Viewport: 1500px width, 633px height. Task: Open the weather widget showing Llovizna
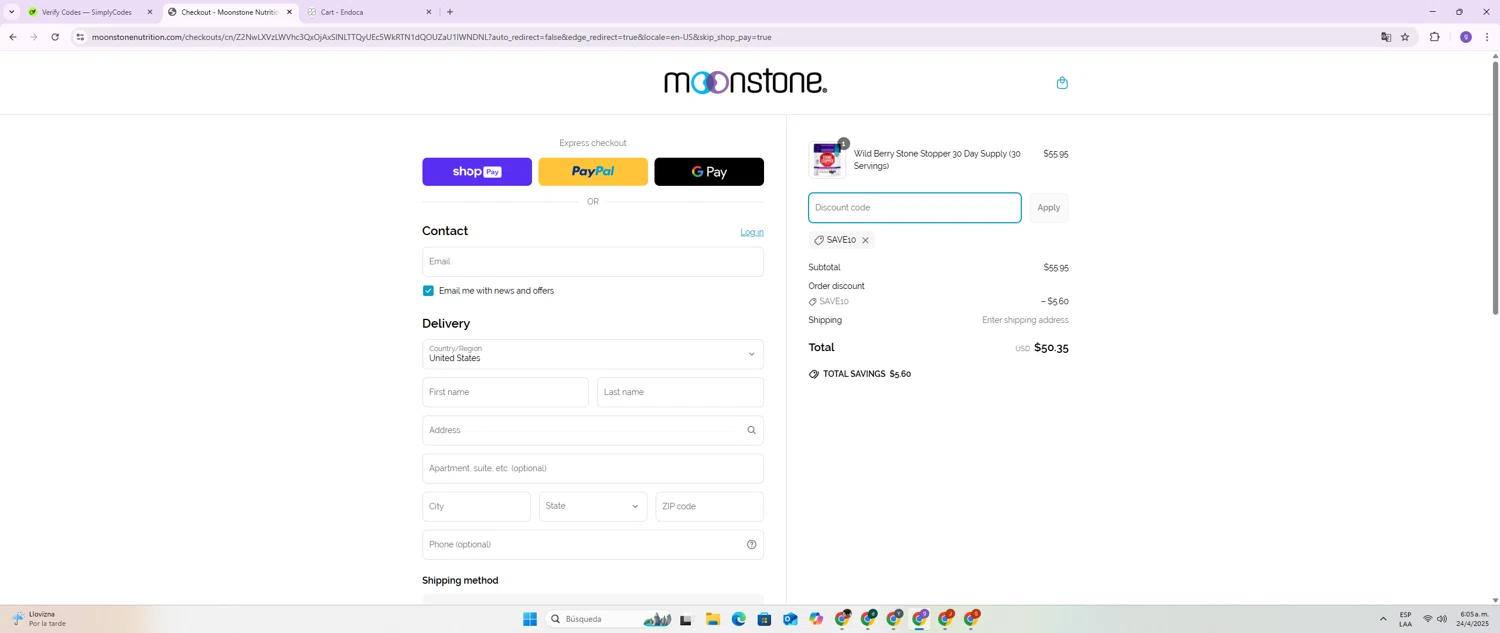pos(38,619)
